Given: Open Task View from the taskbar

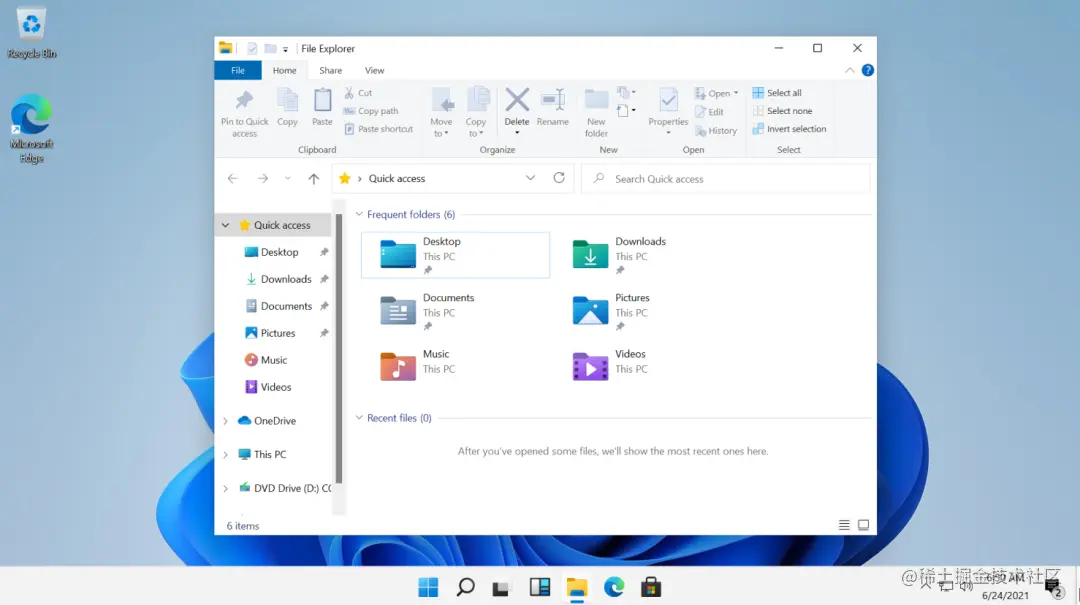Looking at the screenshot, I should (x=501, y=588).
